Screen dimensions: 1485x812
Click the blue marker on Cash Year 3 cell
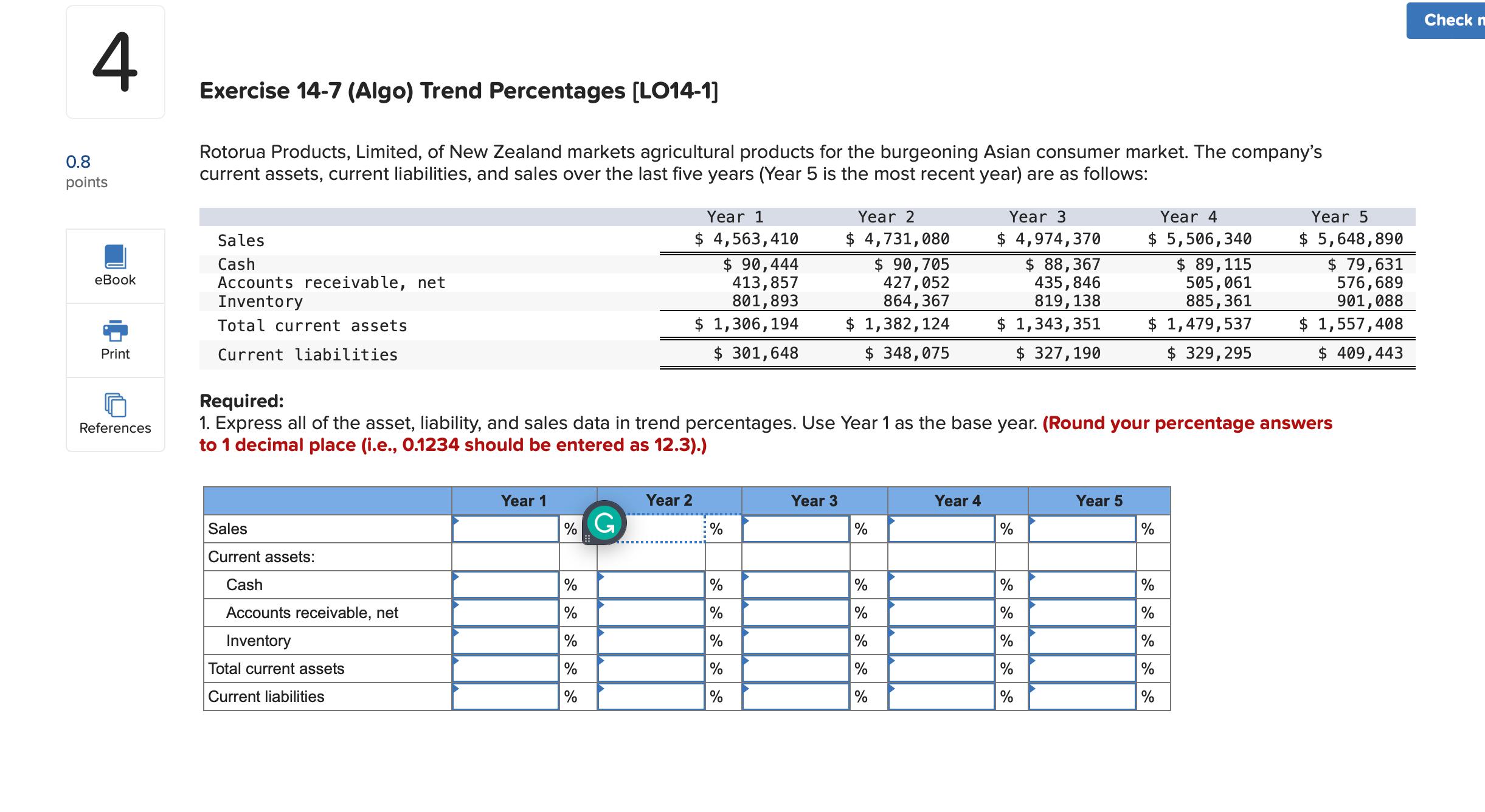pos(746,576)
